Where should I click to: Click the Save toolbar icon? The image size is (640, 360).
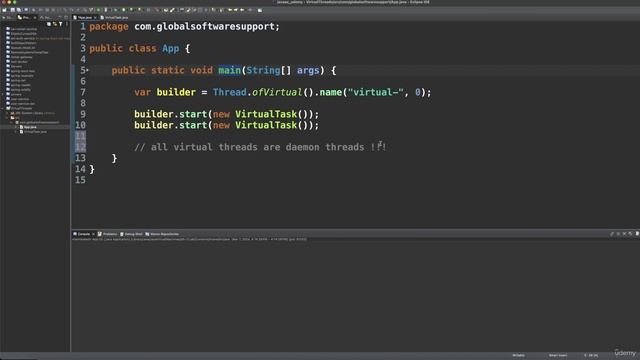(13, 10)
